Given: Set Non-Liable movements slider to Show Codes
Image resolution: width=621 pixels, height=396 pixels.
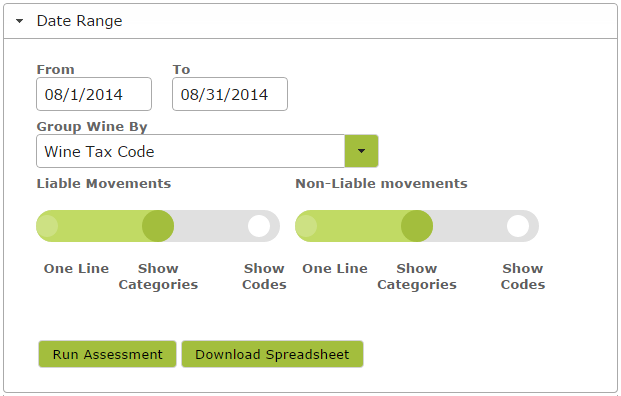Looking at the screenshot, I should (518, 226).
